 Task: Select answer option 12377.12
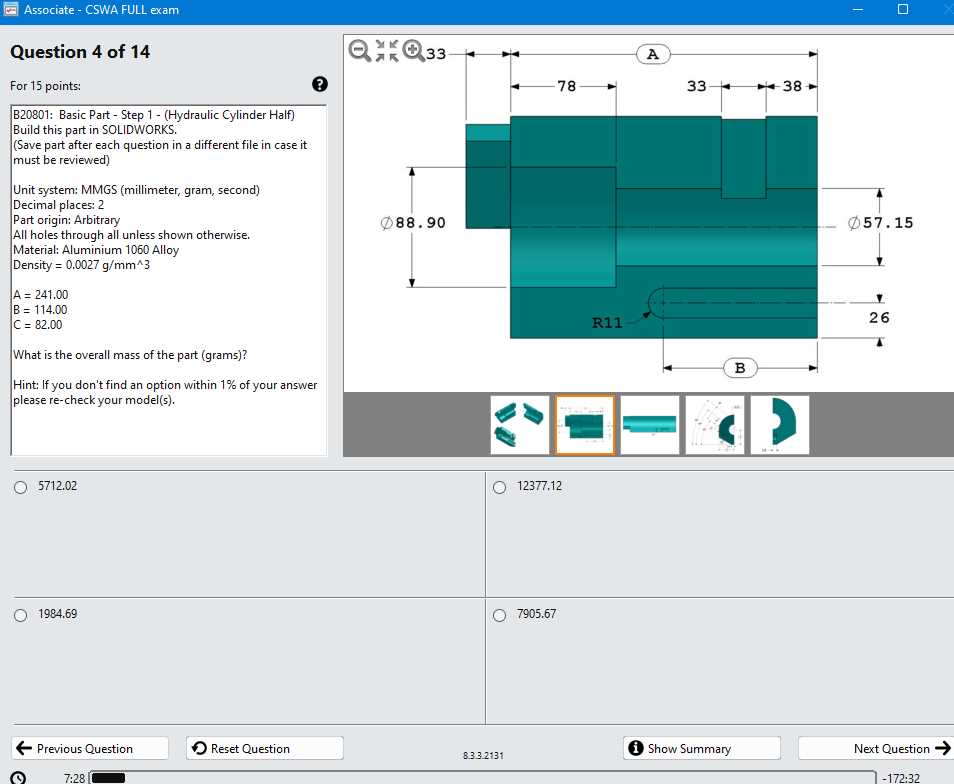500,487
